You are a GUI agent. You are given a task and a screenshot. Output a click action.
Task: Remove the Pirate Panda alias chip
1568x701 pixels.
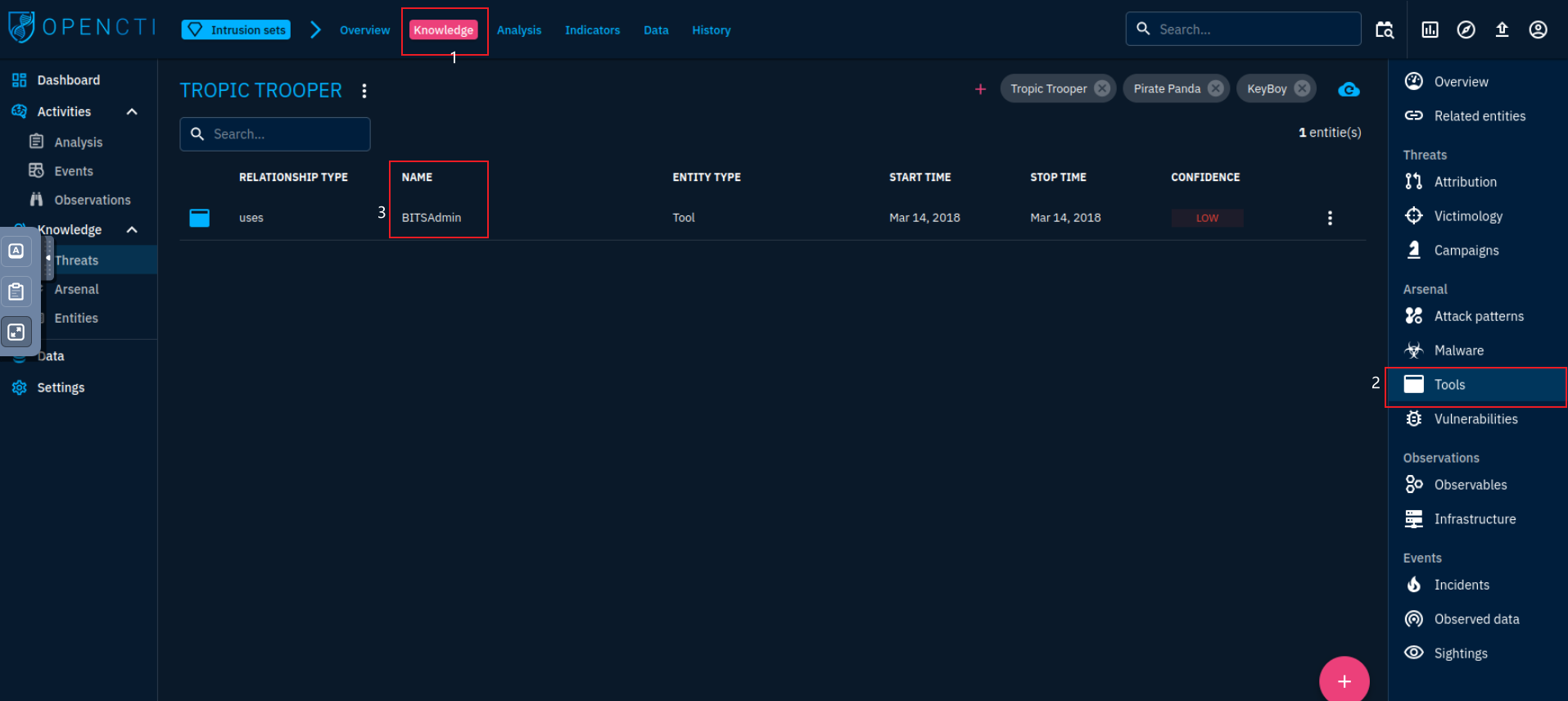[x=1216, y=88]
